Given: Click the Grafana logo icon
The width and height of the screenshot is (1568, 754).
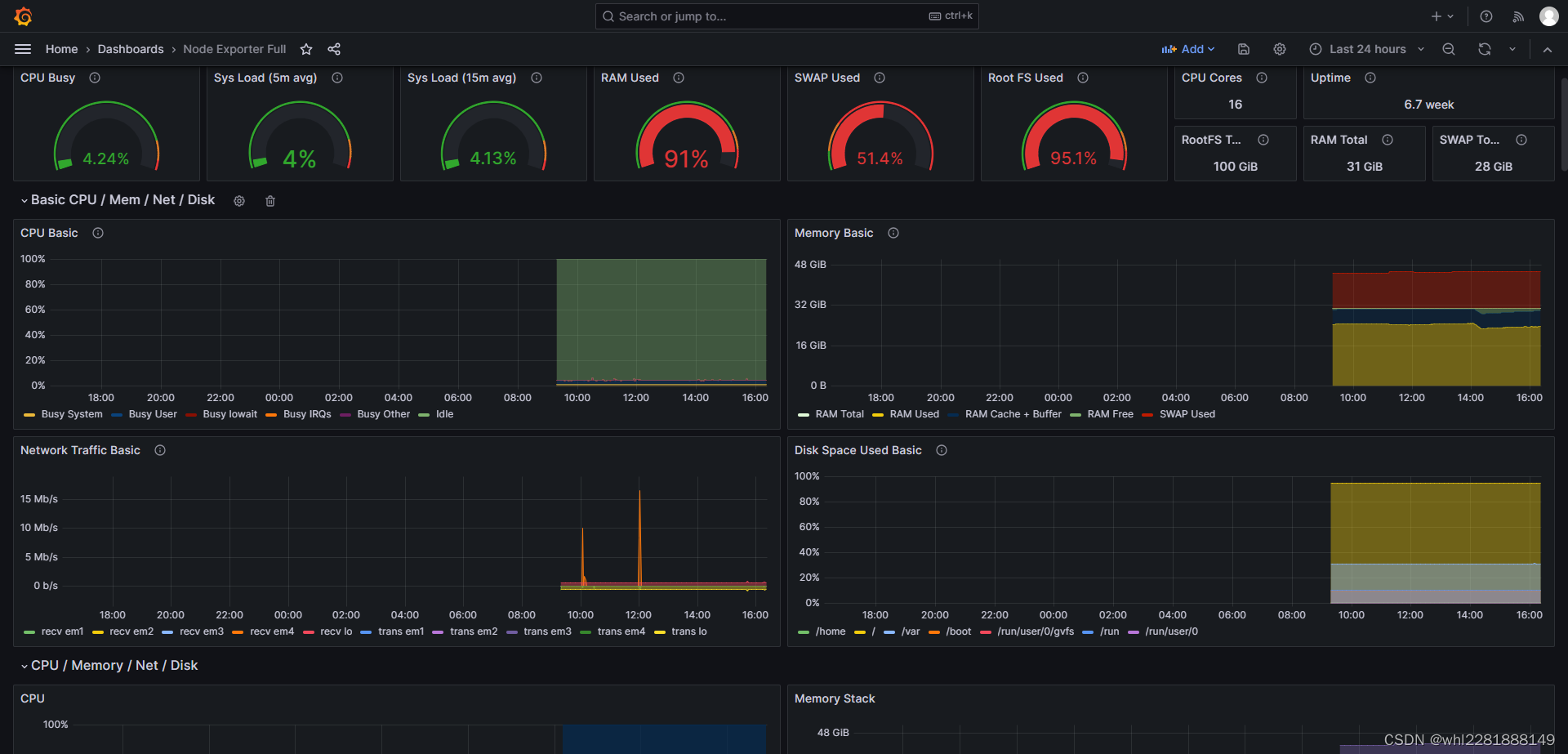Looking at the screenshot, I should coord(23,16).
